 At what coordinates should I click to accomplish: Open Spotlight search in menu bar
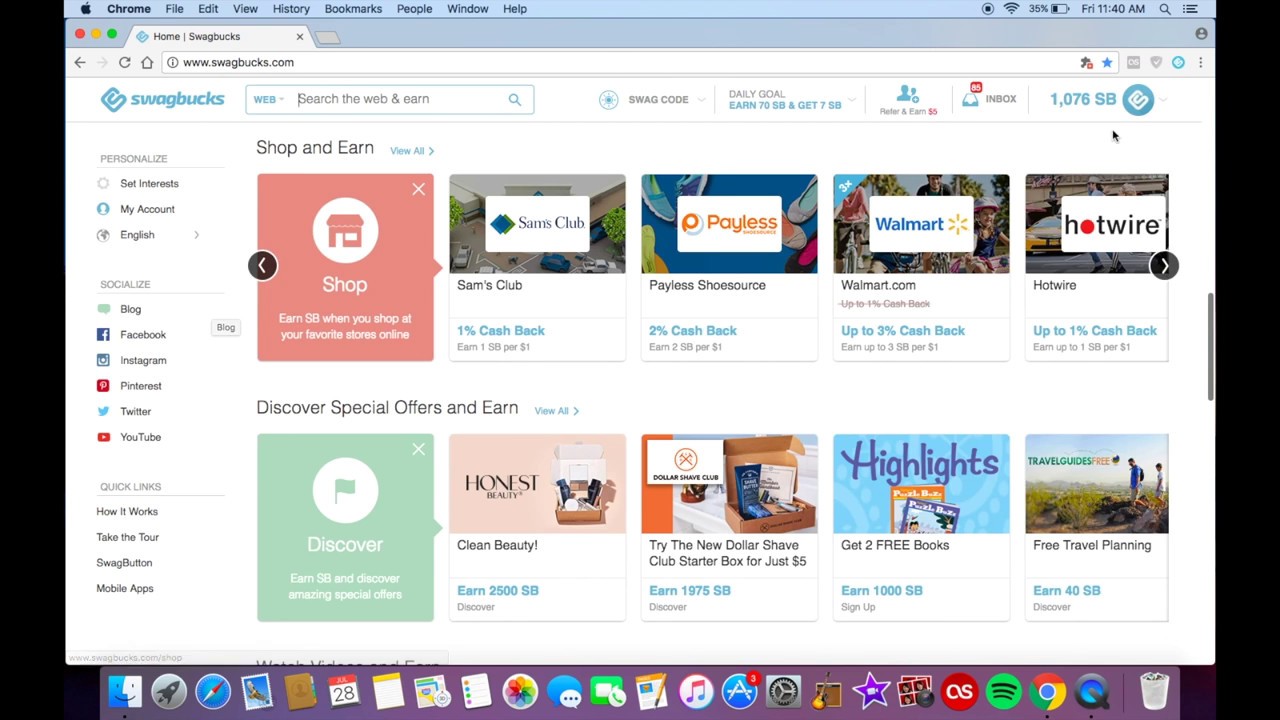tap(1165, 9)
